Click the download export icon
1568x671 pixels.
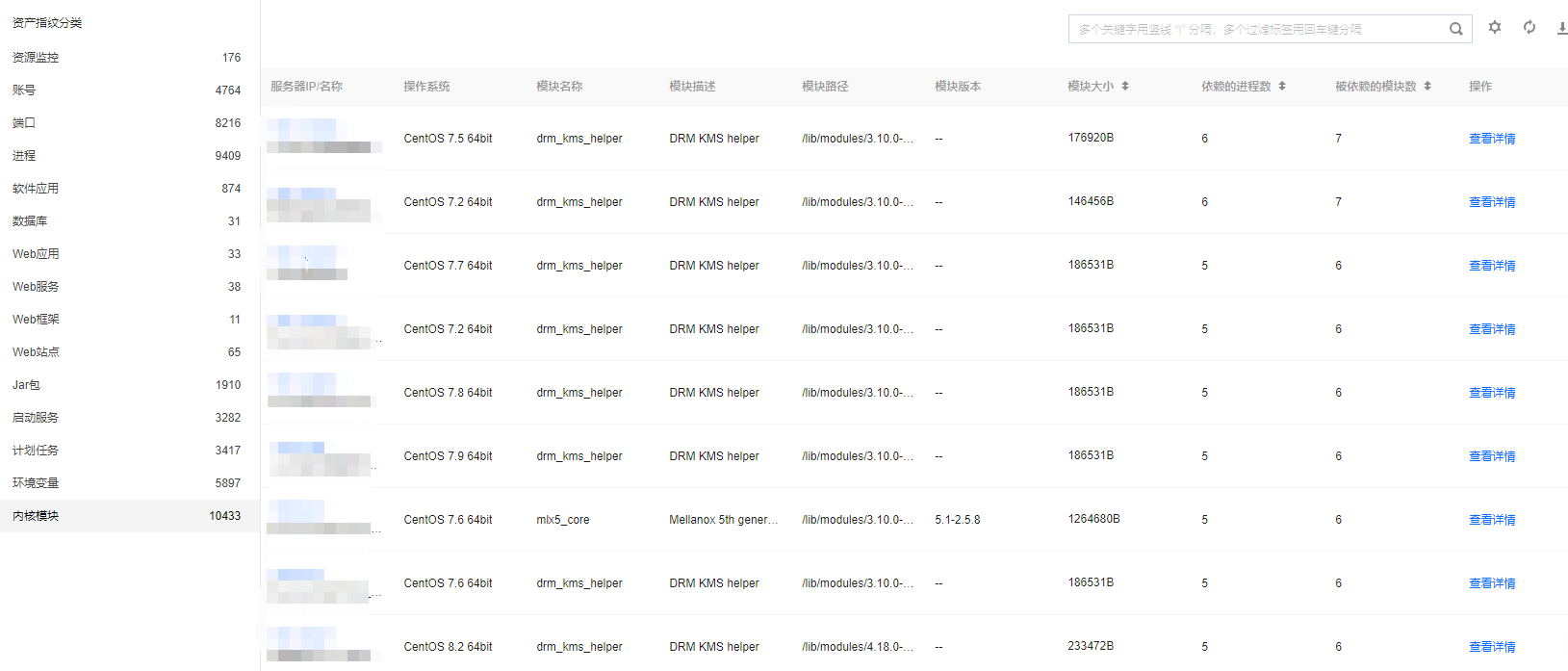(x=1561, y=28)
